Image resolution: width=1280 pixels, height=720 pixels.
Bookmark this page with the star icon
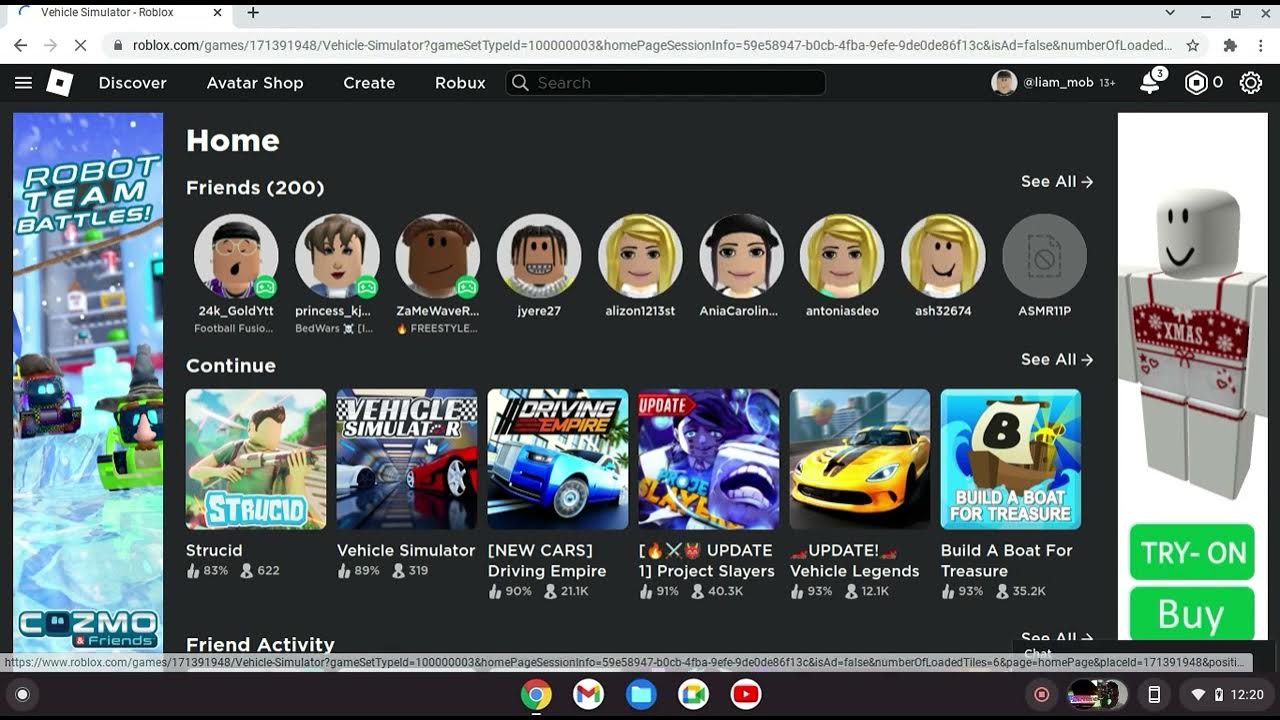[x=1192, y=45]
